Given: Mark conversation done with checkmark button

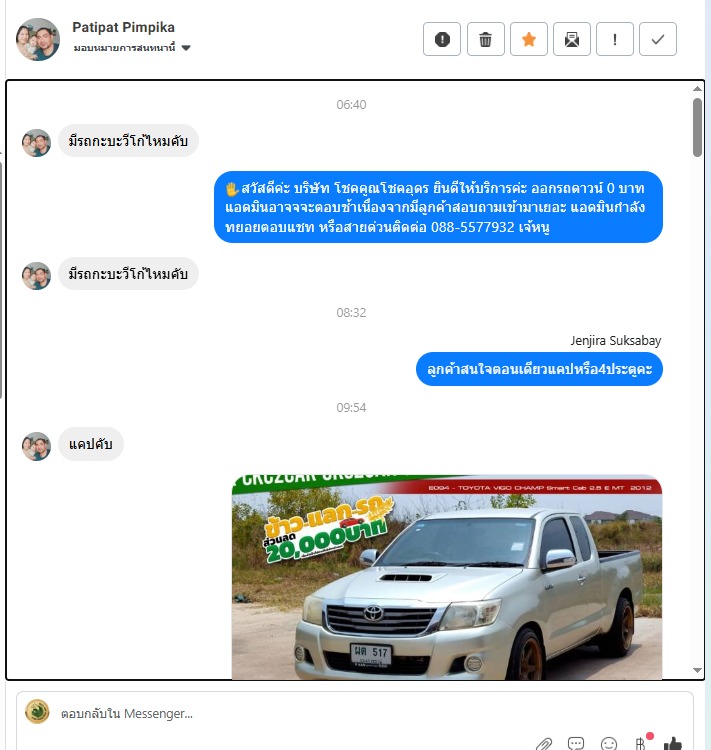Looking at the screenshot, I should click(x=658, y=39).
